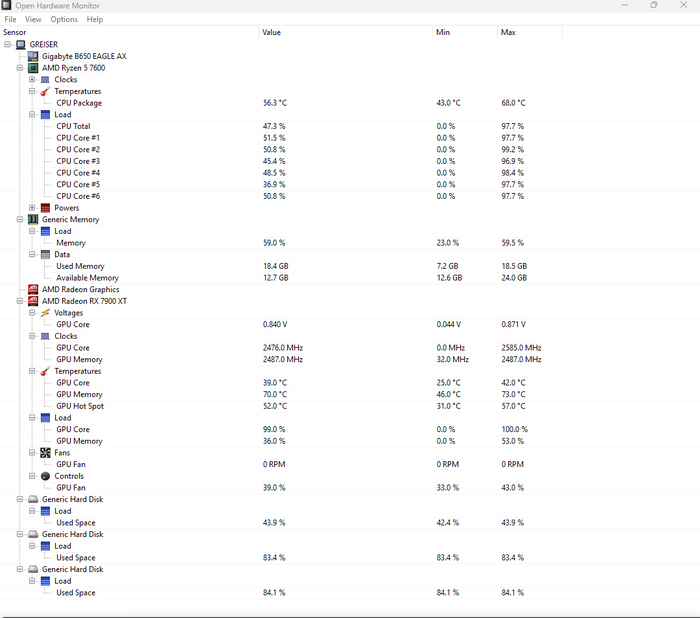Open the Help menu
Image resolution: width=700 pixels, height=618 pixels.
click(x=95, y=19)
